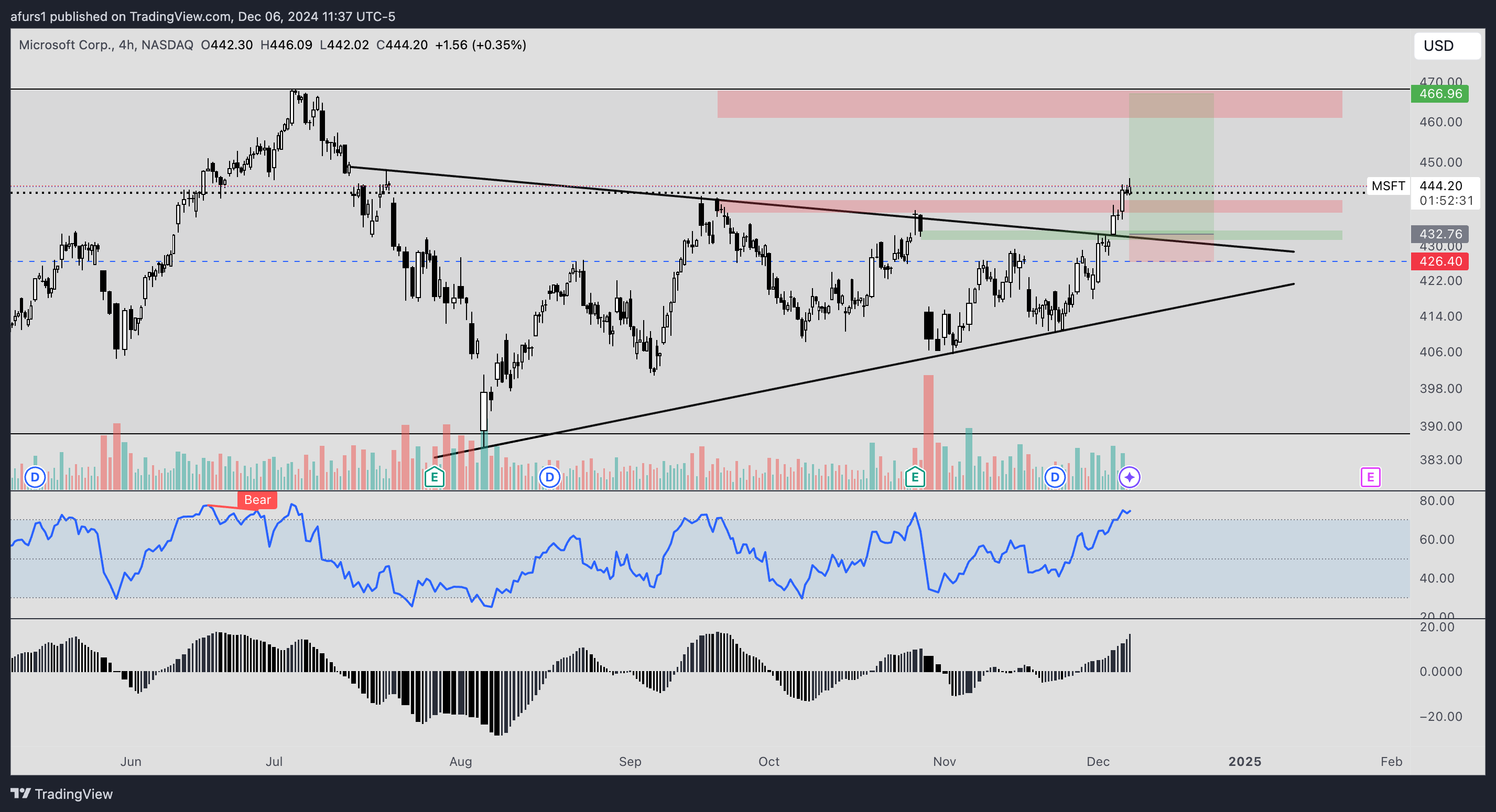This screenshot has width=1496, height=812.
Task: Select the ascending lower trendline
Action: click(x=865, y=370)
